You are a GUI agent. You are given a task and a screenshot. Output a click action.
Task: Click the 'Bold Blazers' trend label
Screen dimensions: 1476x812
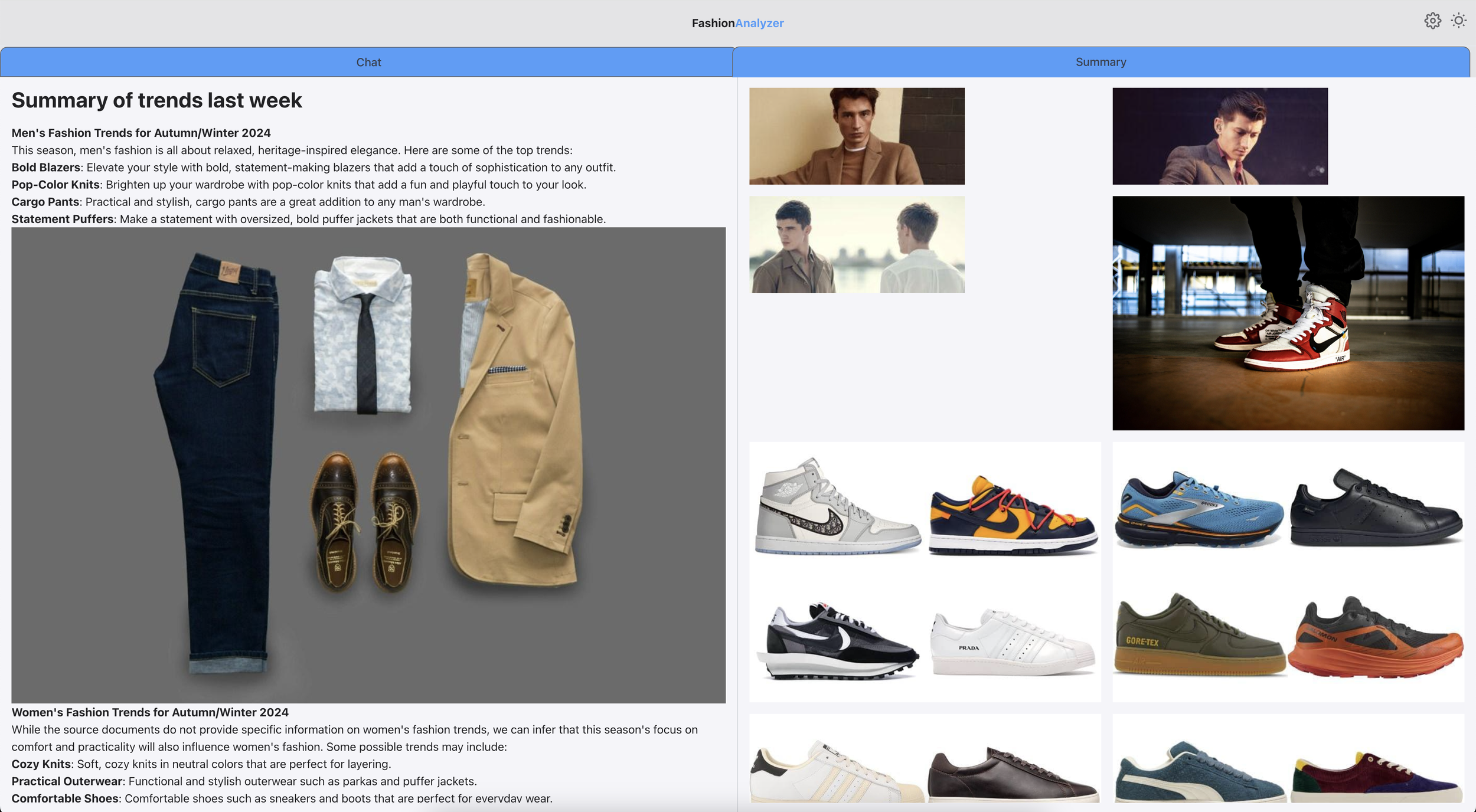point(46,167)
